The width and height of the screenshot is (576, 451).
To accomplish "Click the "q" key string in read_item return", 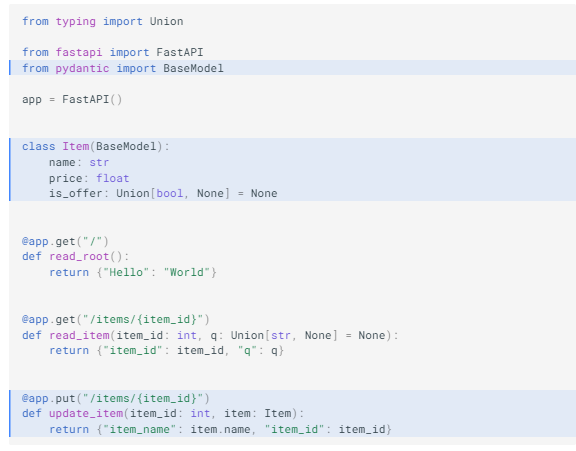I will point(247,351).
